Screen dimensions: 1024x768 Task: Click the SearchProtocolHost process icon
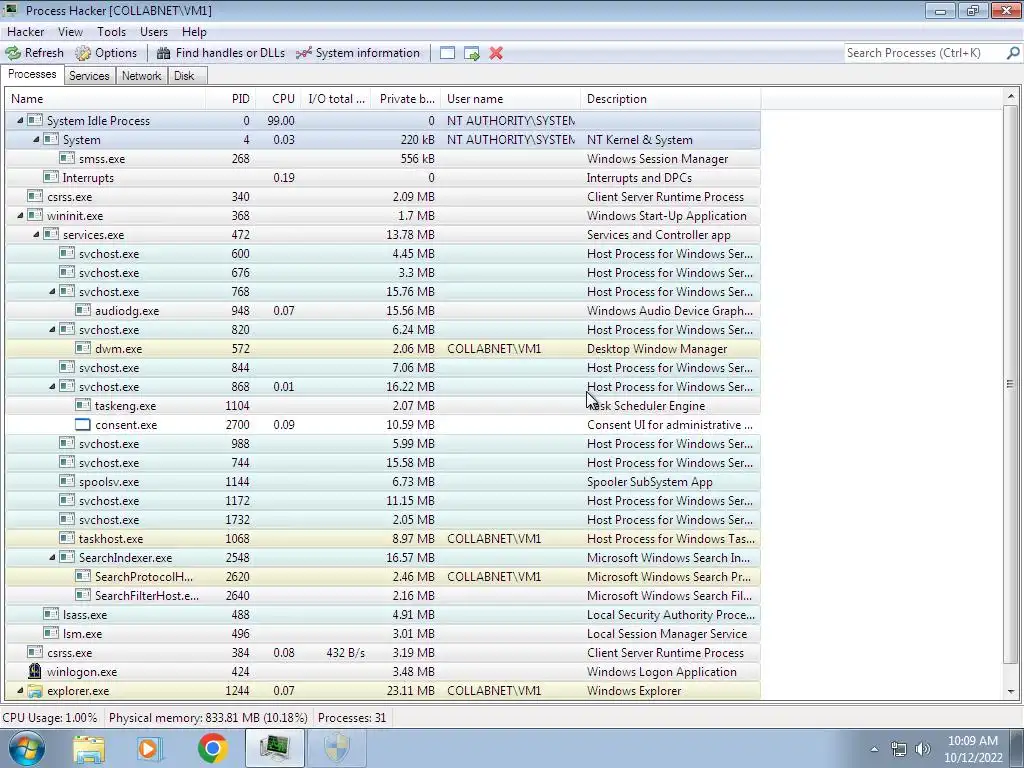tap(82, 576)
